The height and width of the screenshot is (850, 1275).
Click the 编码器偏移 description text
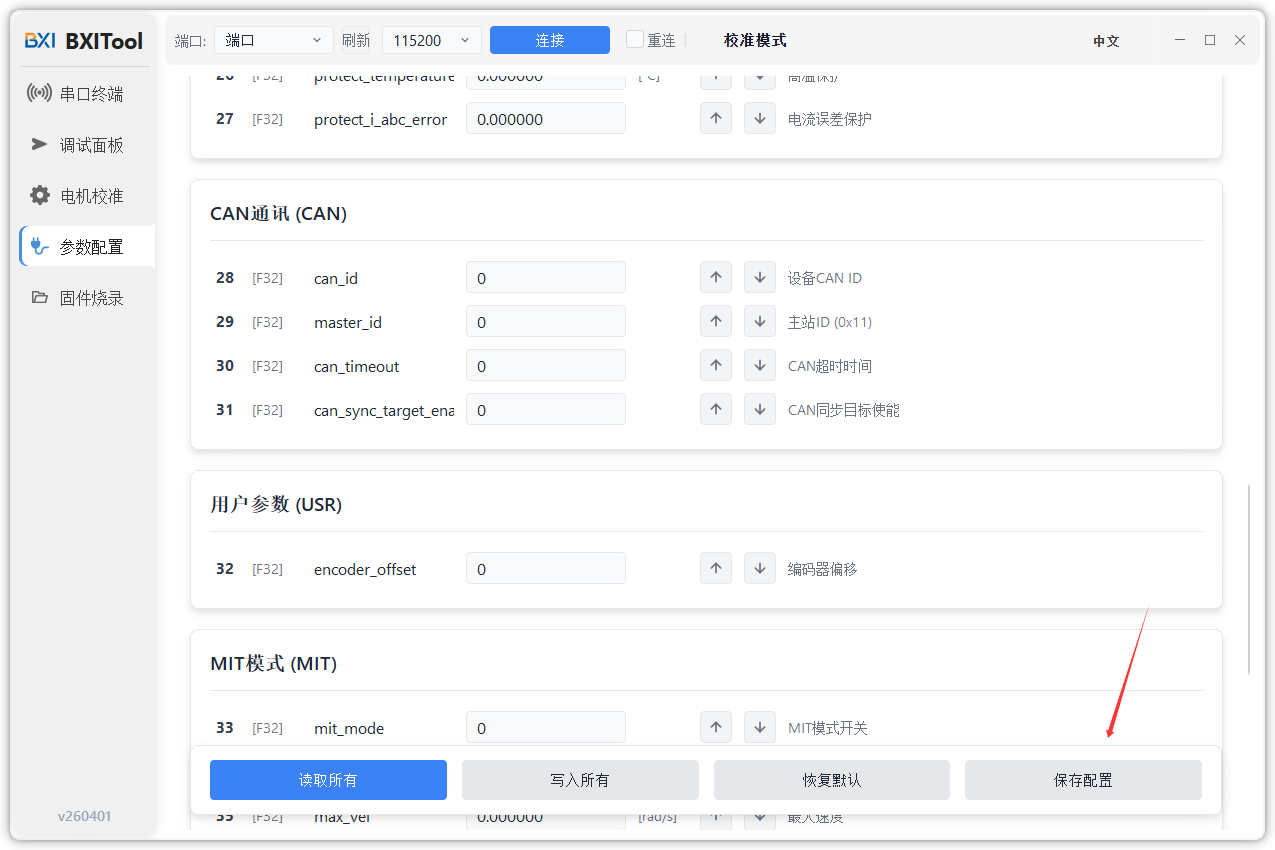click(x=823, y=569)
